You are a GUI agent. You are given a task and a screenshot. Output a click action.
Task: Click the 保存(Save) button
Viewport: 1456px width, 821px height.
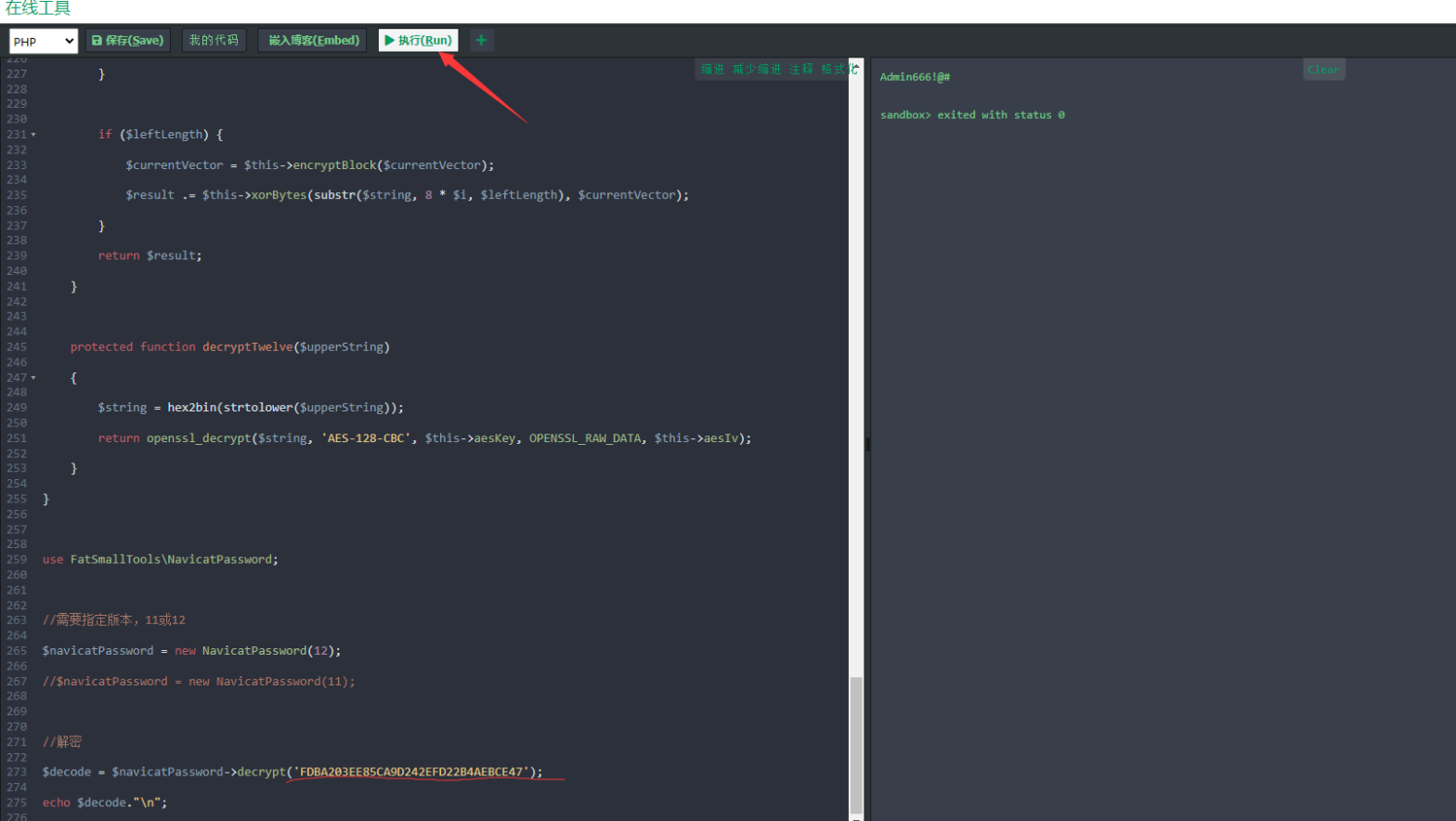(127, 40)
